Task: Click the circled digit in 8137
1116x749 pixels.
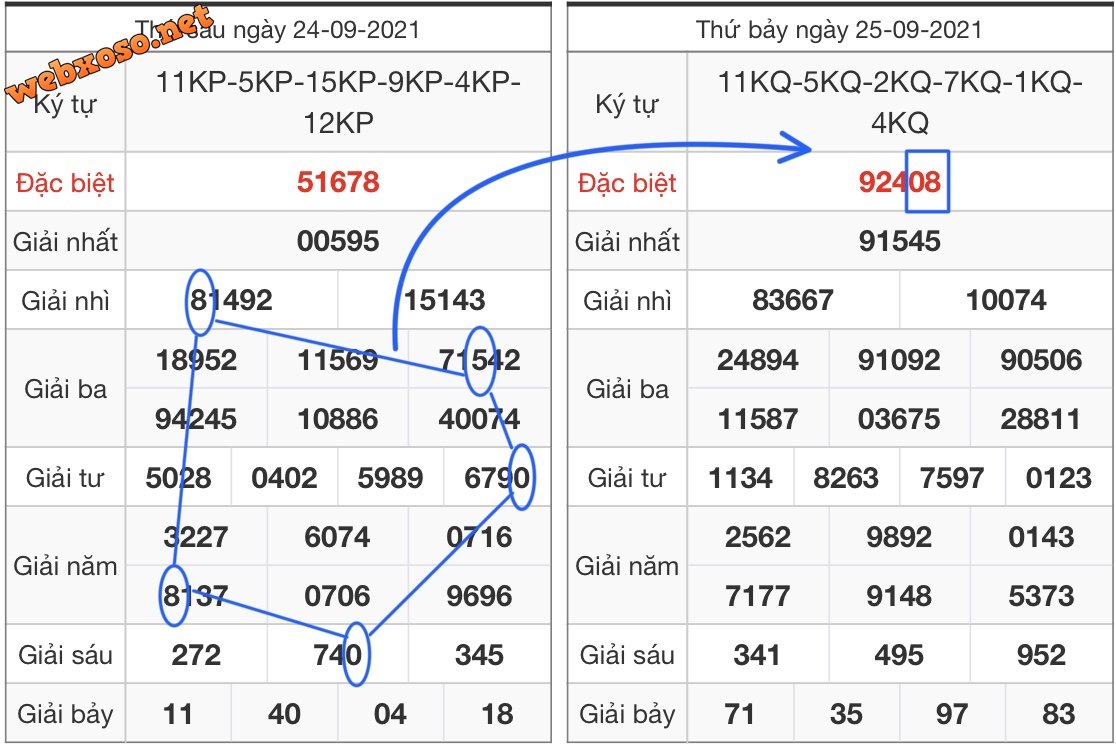Action: click(x=174, y=596)
